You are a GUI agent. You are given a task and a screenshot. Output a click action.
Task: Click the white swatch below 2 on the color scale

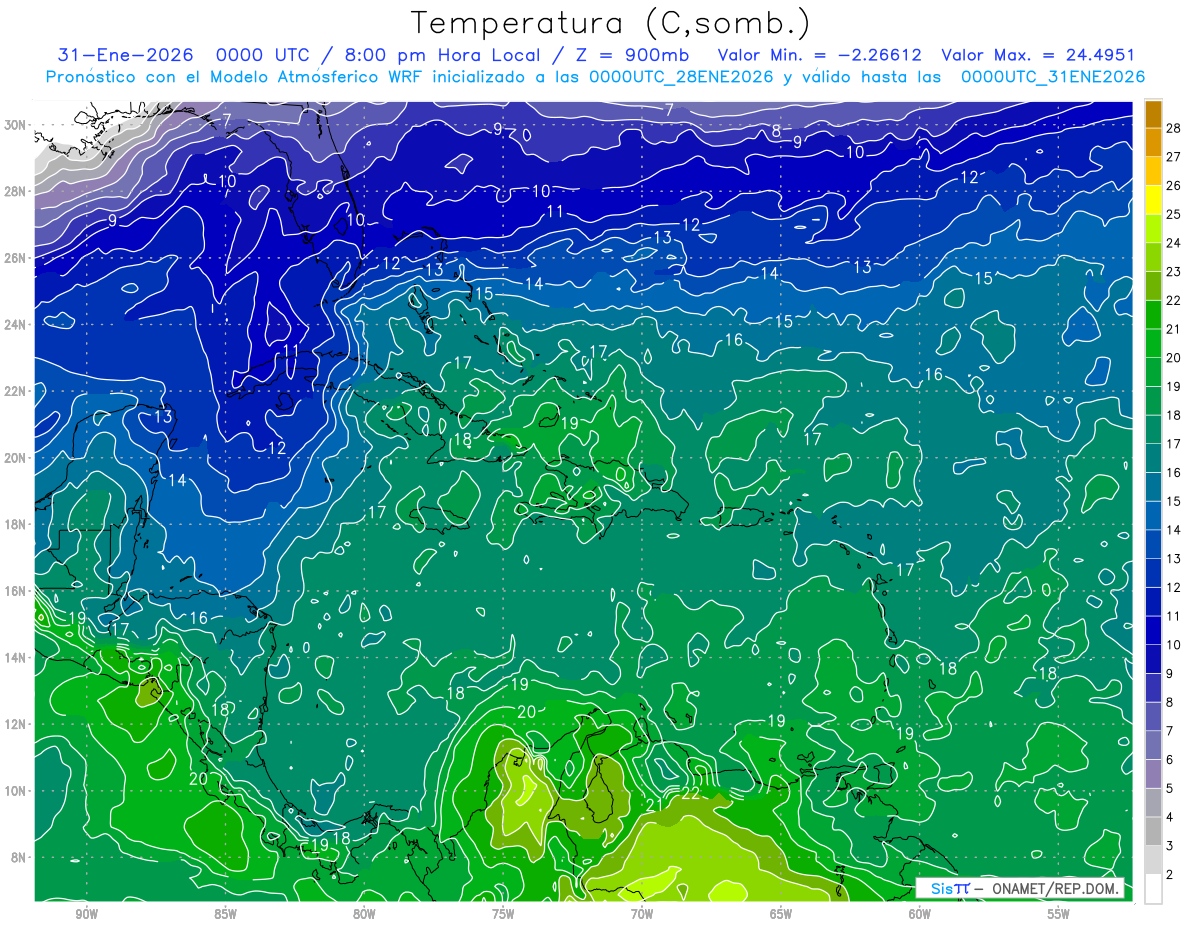1153,888
